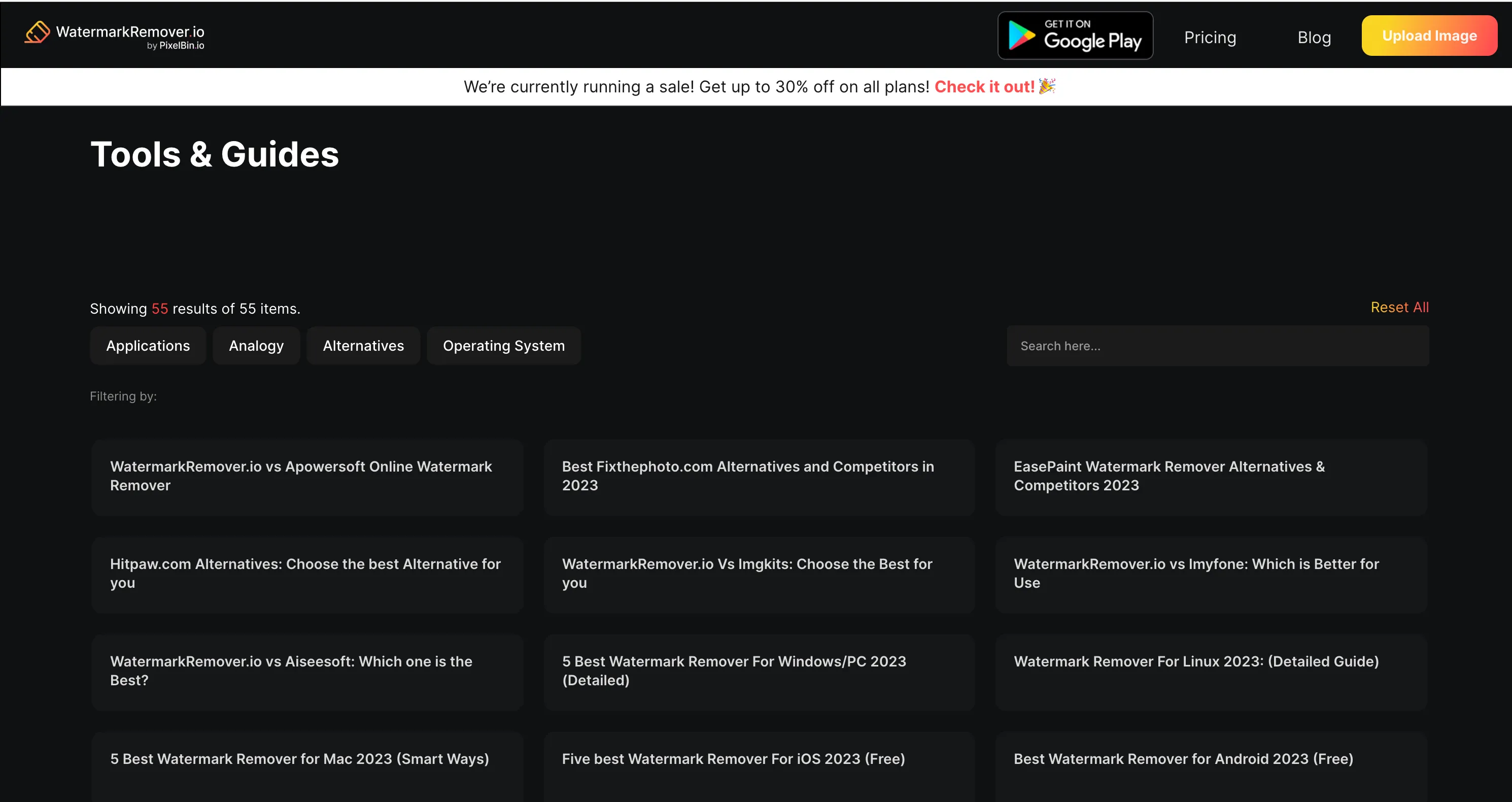Click the sale banner 'Check it out!' link
This screenshot has height=802, width=1512.
(984, 86)
